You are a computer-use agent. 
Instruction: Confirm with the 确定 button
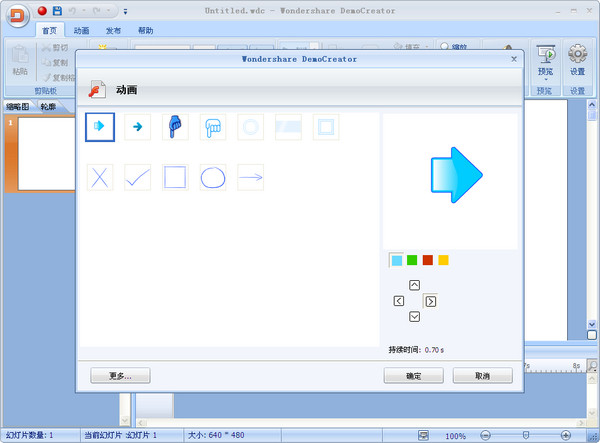(414, 376)
